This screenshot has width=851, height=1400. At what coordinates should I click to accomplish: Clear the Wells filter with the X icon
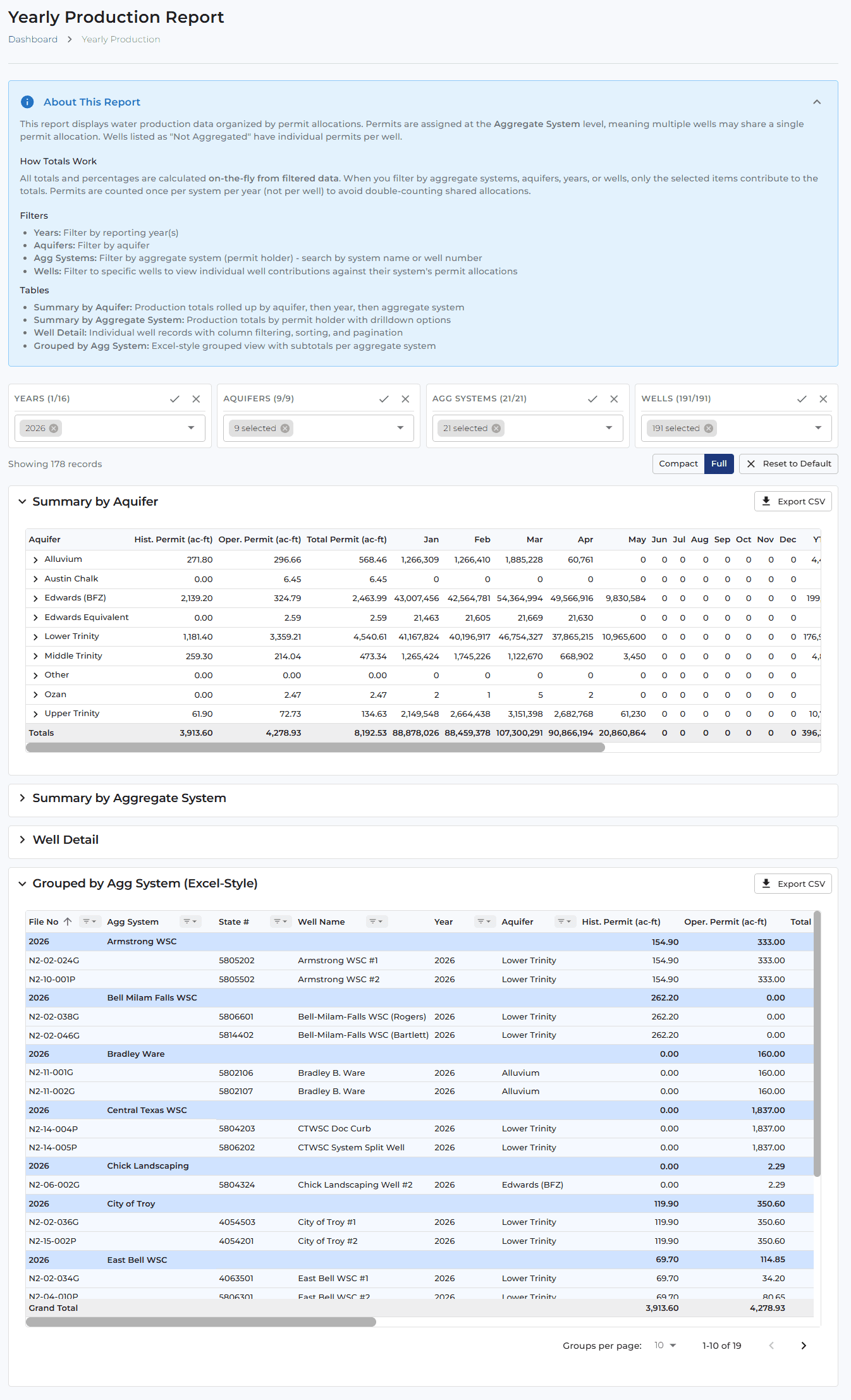823,399
